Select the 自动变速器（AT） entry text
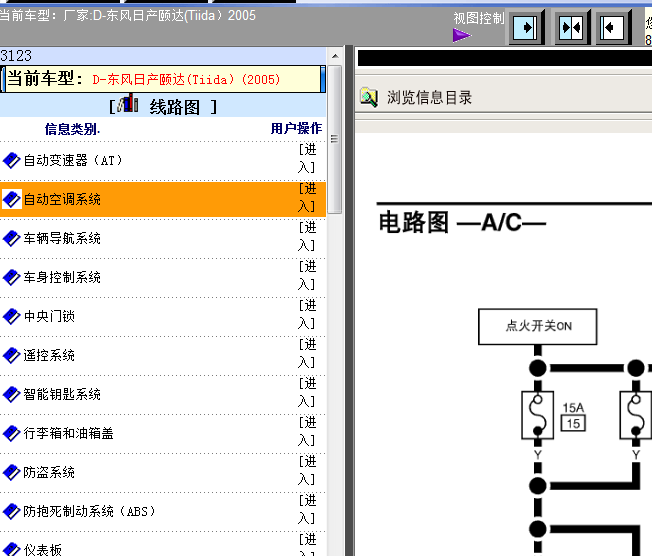The width and height of the screenshot is (652, 556). pyautogui.click(x=74, y=161)
